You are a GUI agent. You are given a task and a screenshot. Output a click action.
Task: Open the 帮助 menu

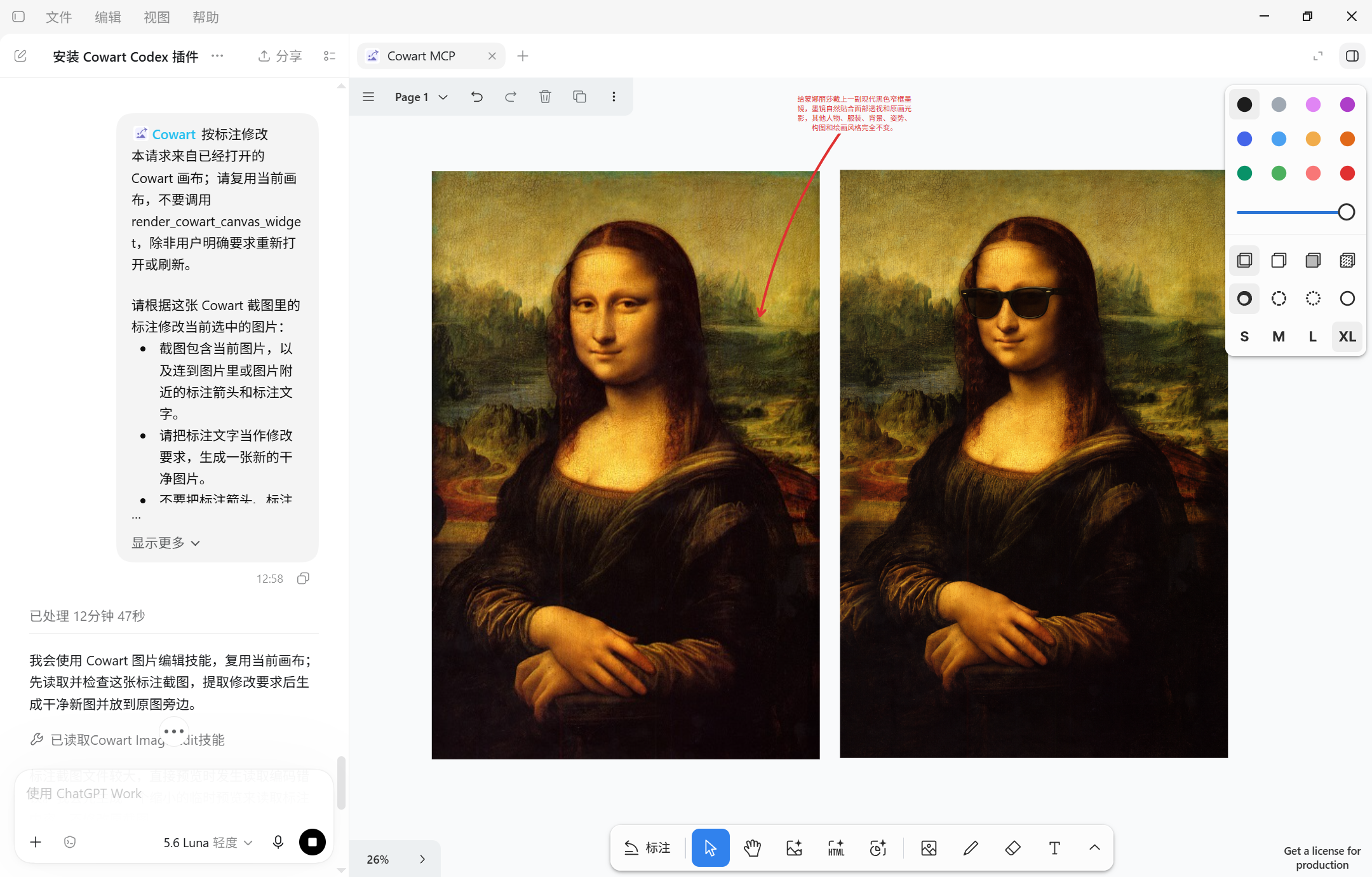pyautogui.click(x=205, y=17)
